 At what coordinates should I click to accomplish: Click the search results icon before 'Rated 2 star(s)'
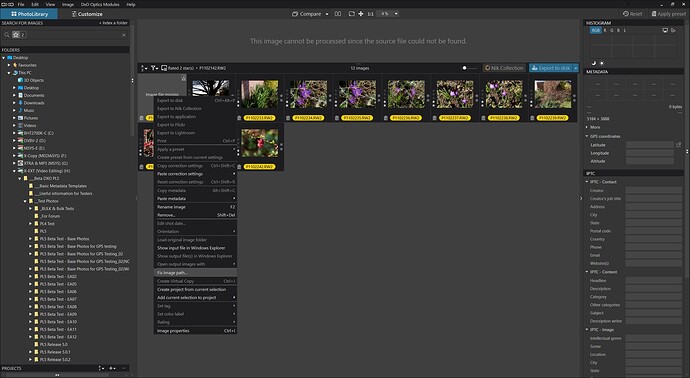pyautogui.click(x=164, y=68)
